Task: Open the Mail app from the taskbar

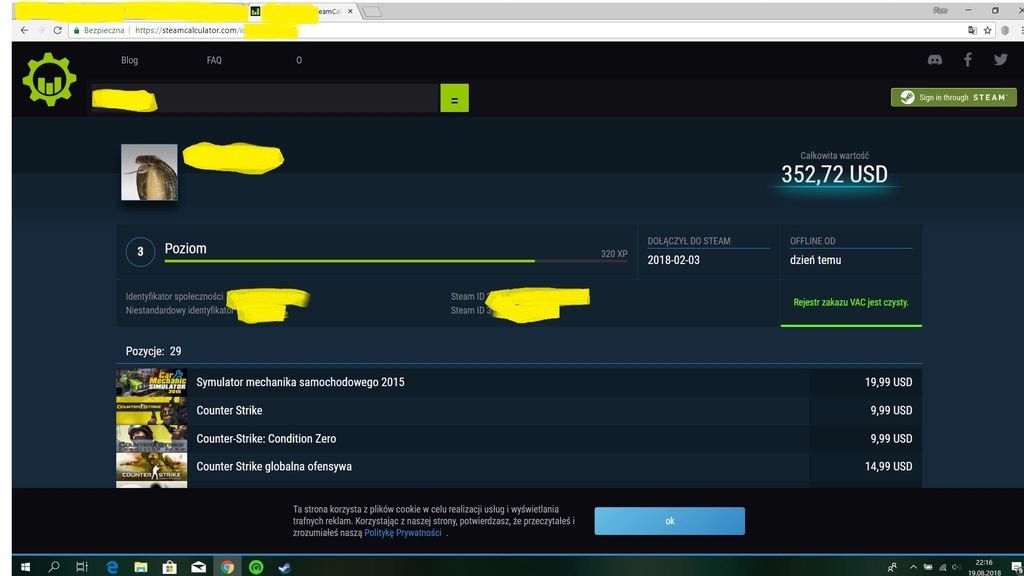Action: click(199, 567)
